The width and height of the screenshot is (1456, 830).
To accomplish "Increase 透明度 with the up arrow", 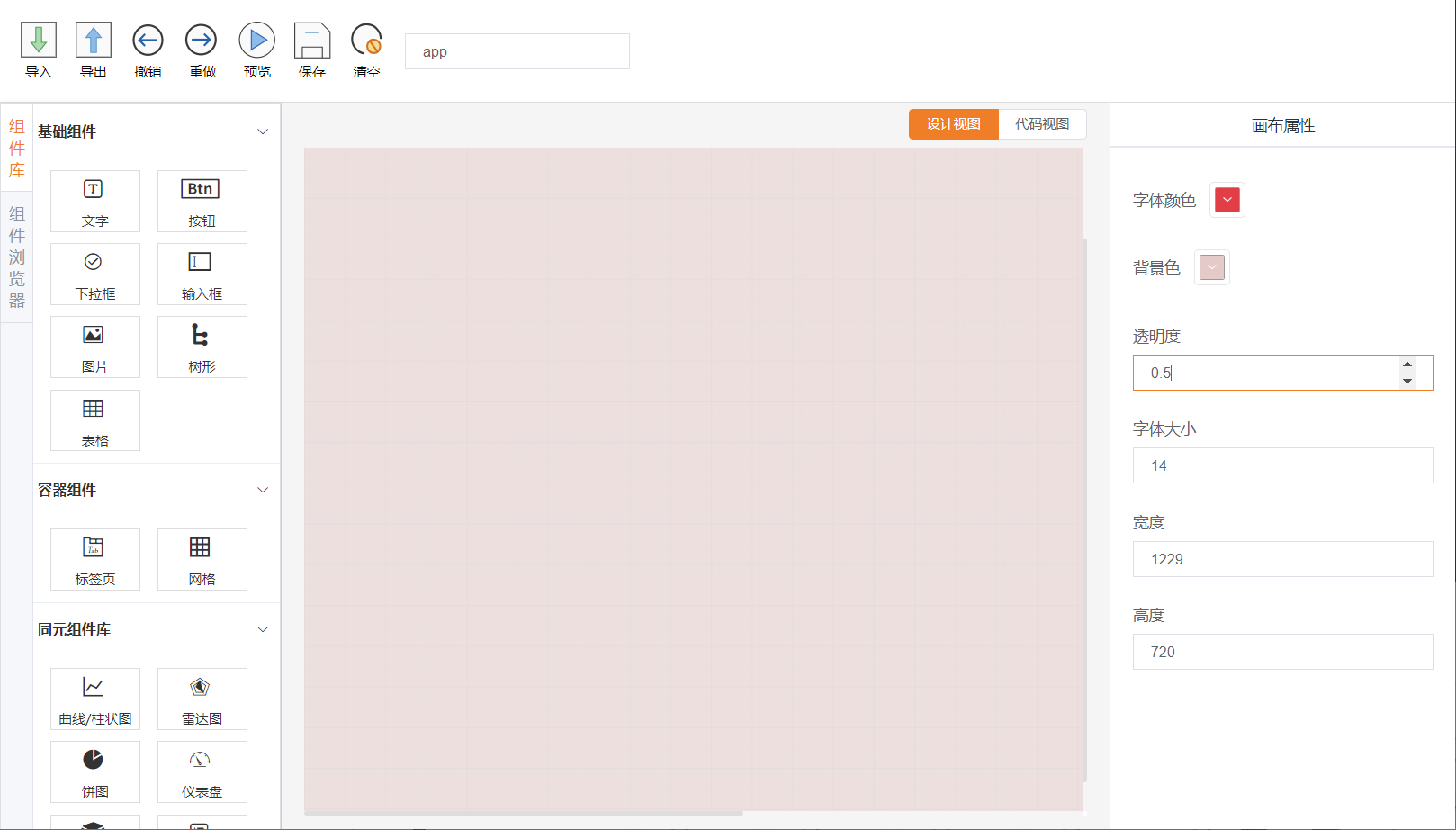I will [1407, 365].
